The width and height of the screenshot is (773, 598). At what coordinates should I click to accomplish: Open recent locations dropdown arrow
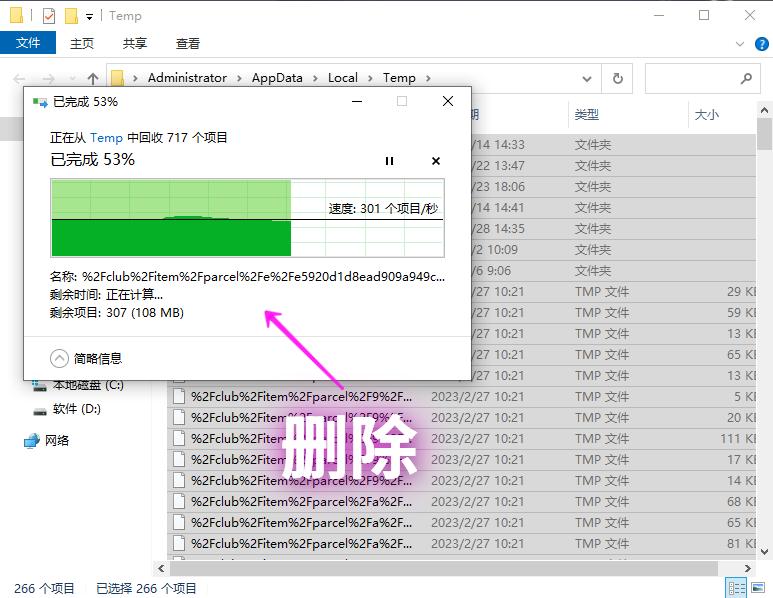click(72, 78)
